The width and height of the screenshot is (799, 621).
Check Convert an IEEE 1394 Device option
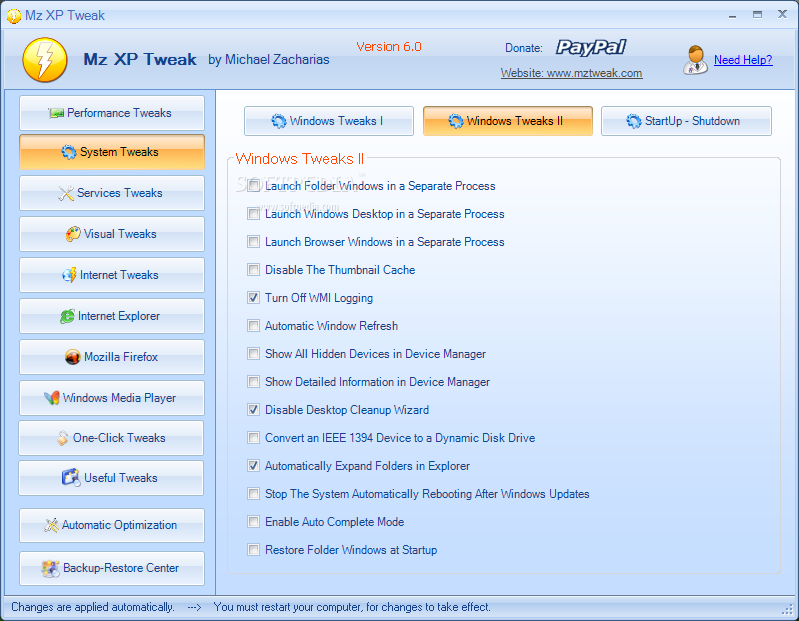[x=253, y=438]
